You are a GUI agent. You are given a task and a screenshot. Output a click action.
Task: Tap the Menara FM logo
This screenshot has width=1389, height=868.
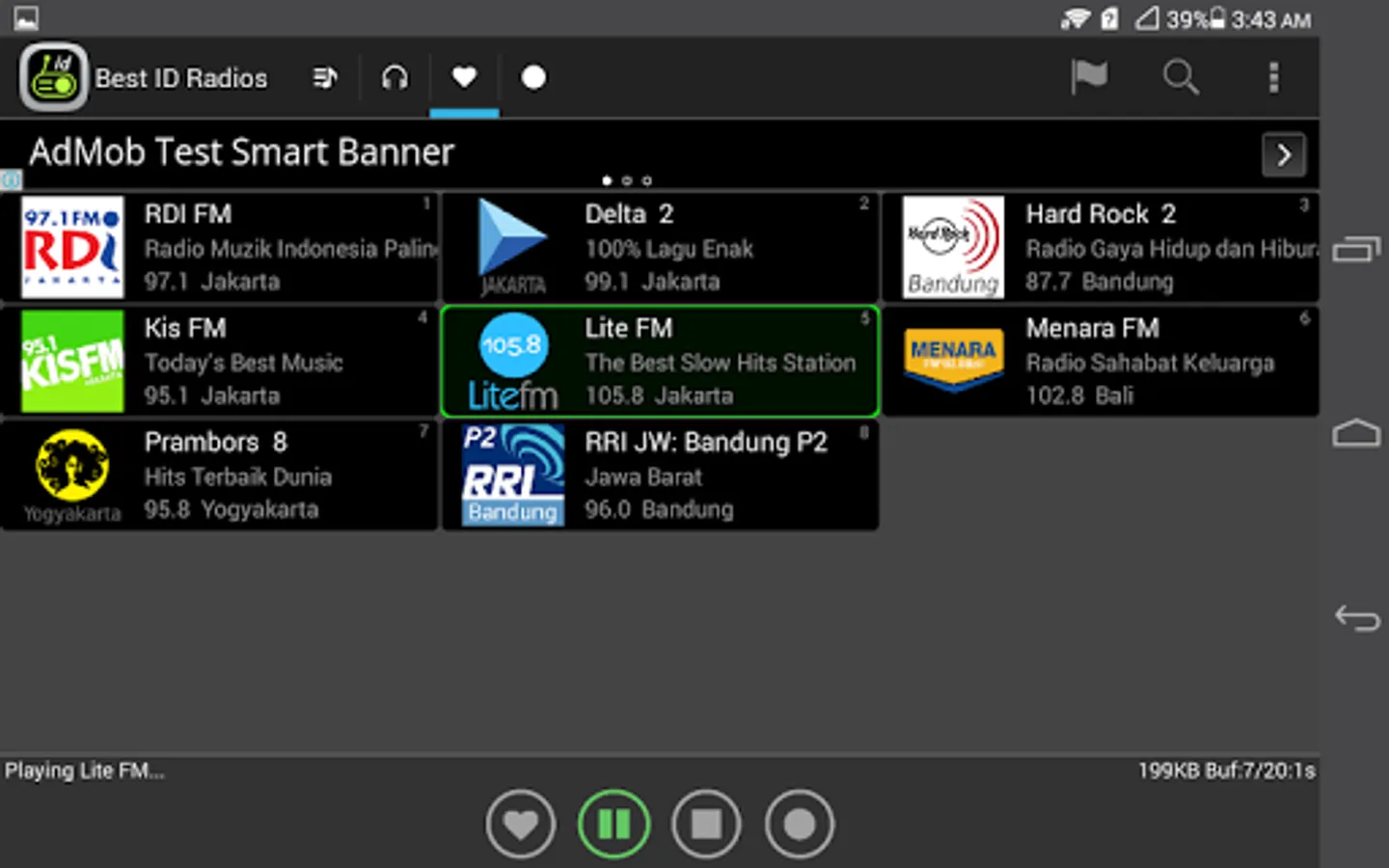pyautogui.click(x=953, y=361)
